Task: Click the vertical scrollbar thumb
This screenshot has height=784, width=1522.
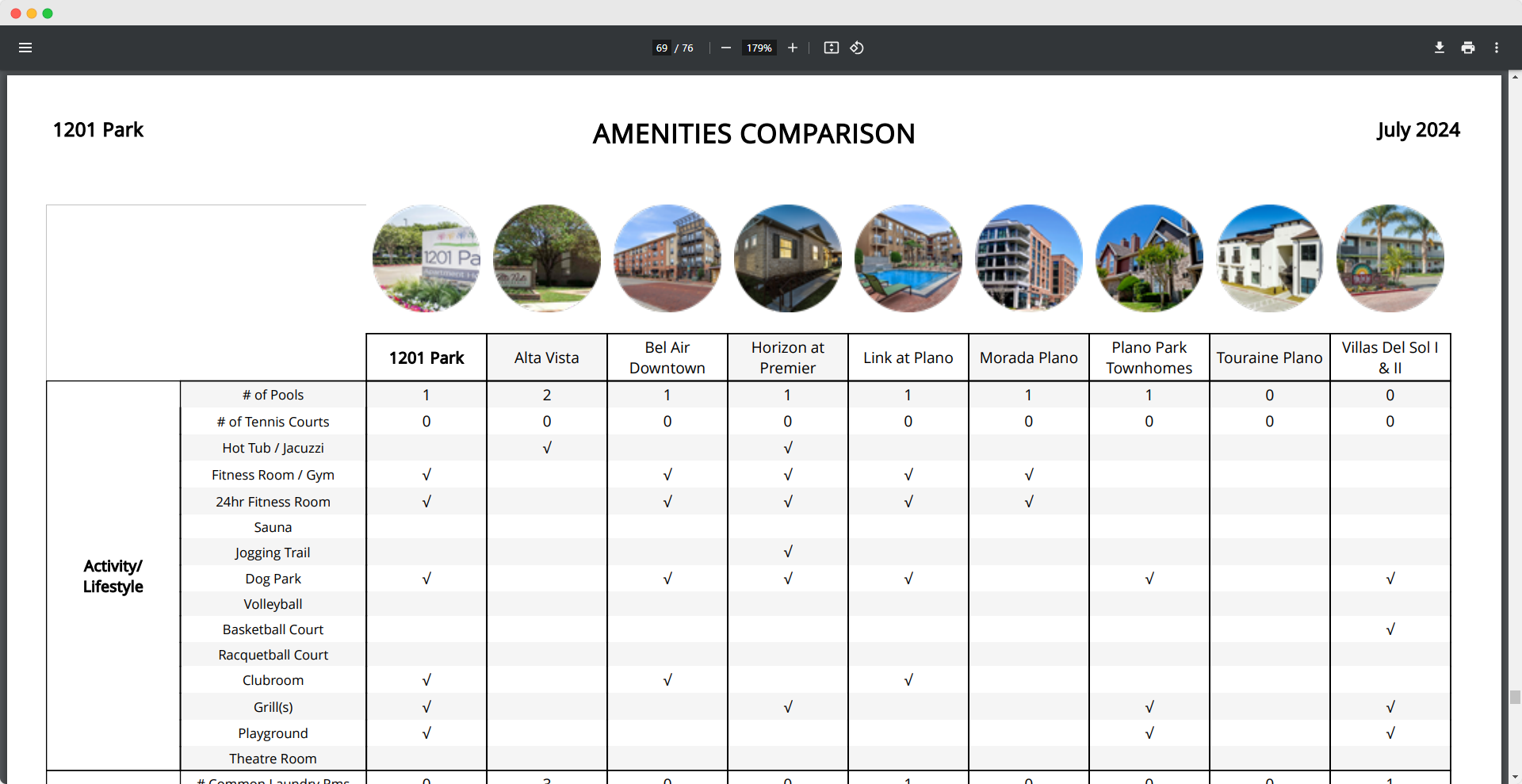Action: (1515, 697)
